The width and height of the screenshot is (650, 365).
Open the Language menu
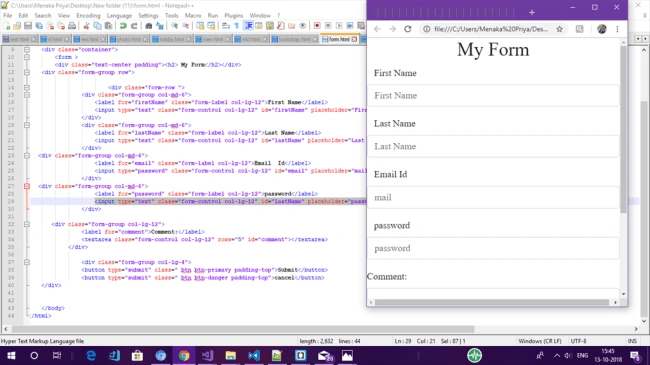[x=119, y=15]
